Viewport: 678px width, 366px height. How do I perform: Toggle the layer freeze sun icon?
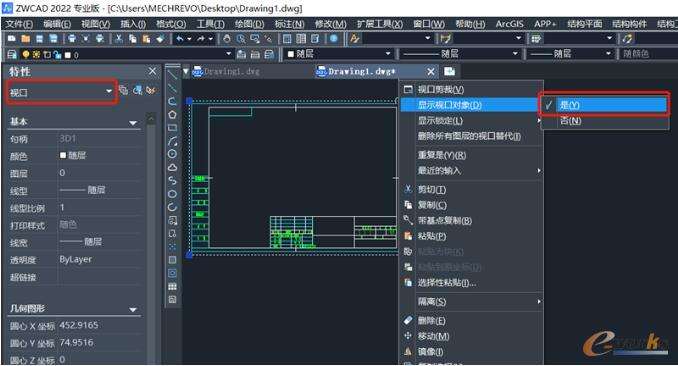point(36,55)
